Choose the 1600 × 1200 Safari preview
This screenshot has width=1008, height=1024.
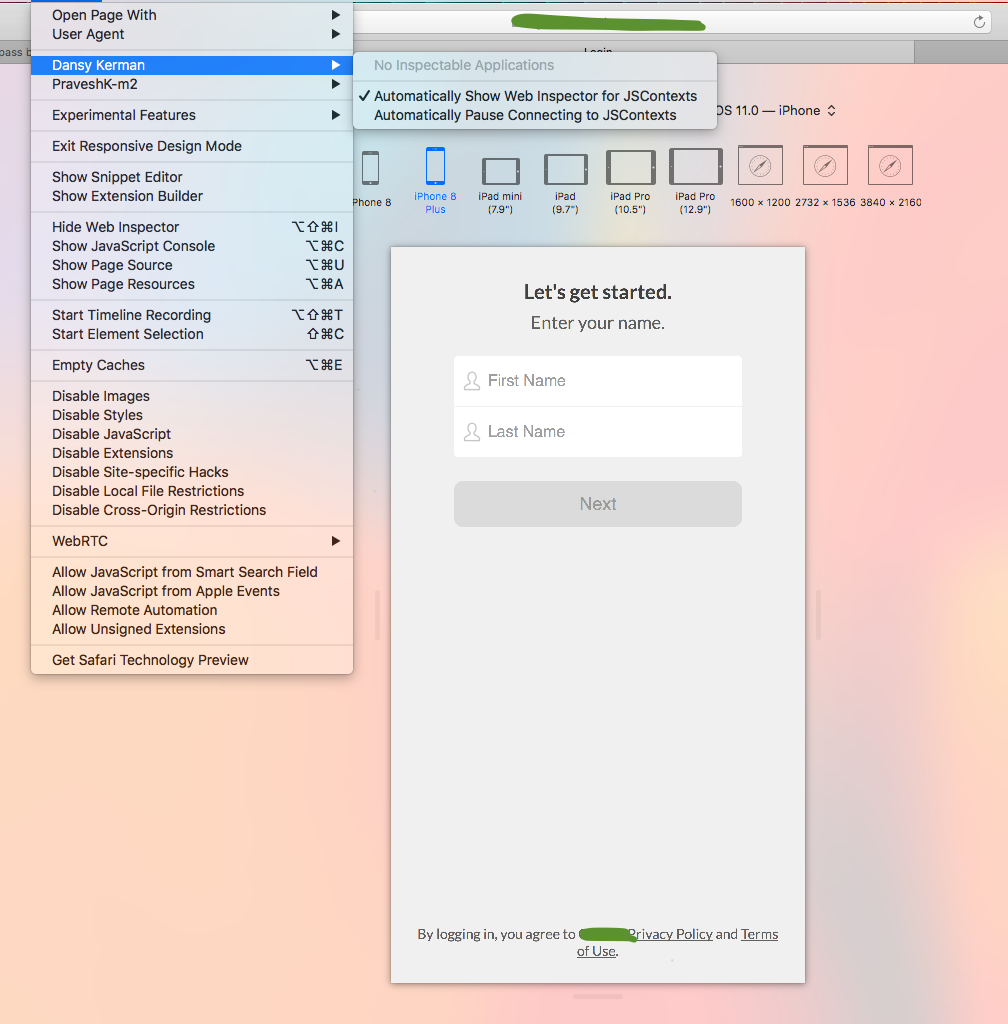pos(759,165)
